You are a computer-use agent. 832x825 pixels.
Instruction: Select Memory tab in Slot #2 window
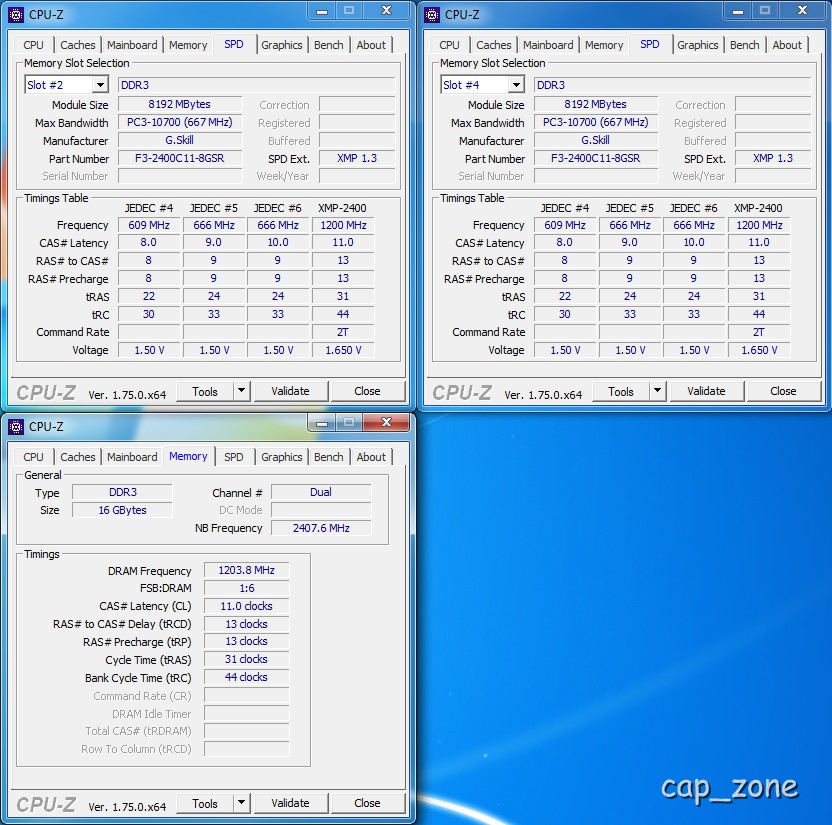pos(188,45)
